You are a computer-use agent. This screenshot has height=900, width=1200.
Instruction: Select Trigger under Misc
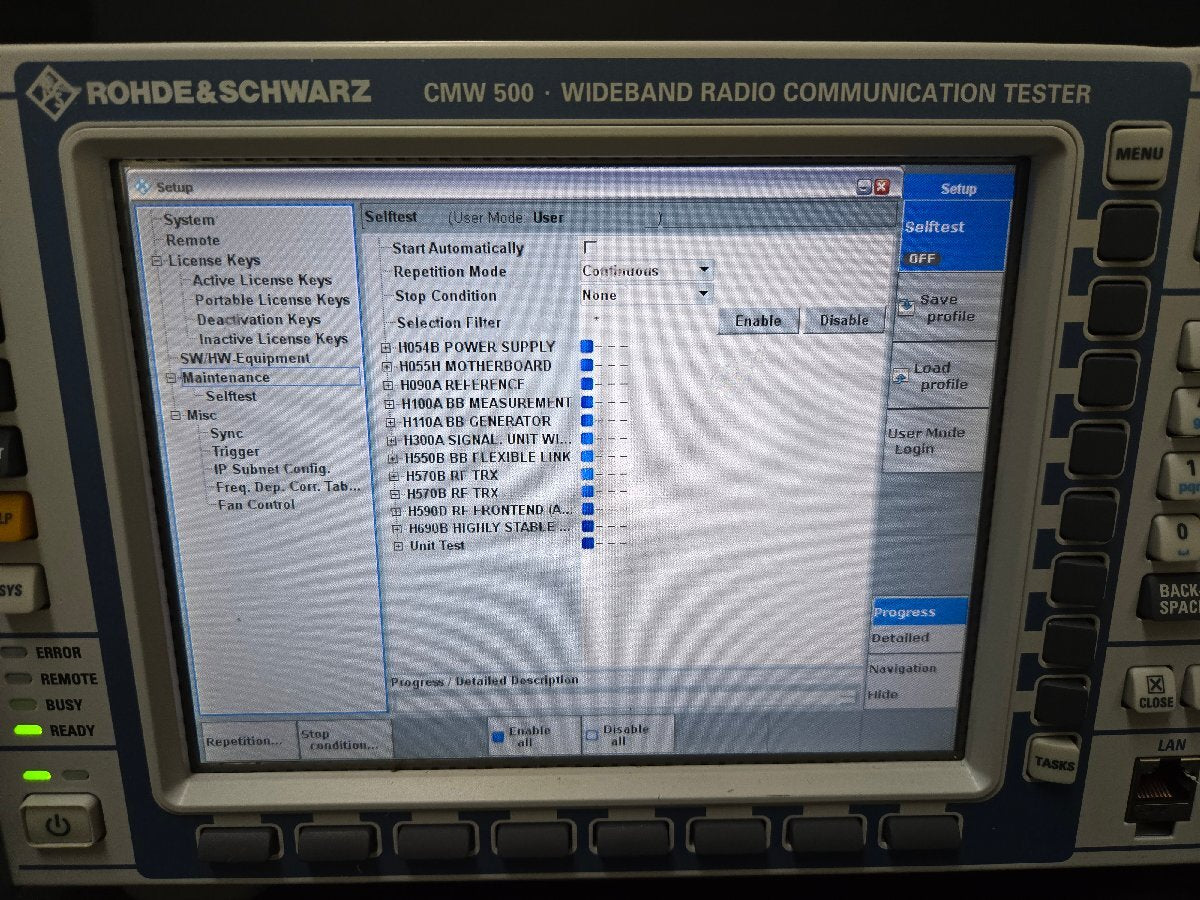236,451
